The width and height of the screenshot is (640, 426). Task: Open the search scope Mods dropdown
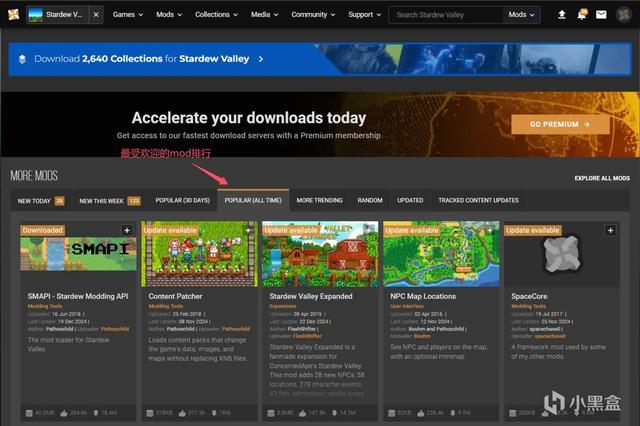(521, 15)
